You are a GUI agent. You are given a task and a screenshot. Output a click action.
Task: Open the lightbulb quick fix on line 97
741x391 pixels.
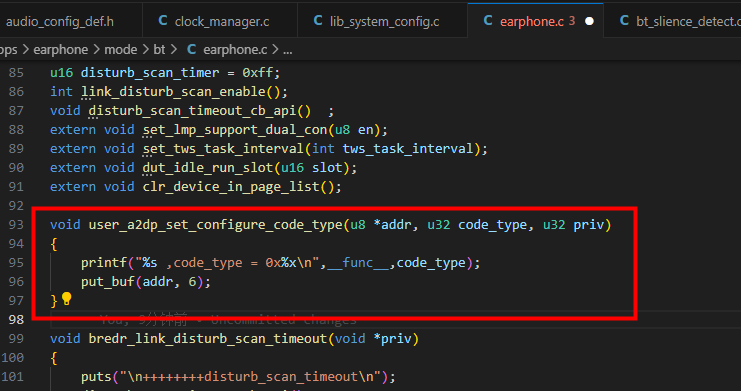67,298
